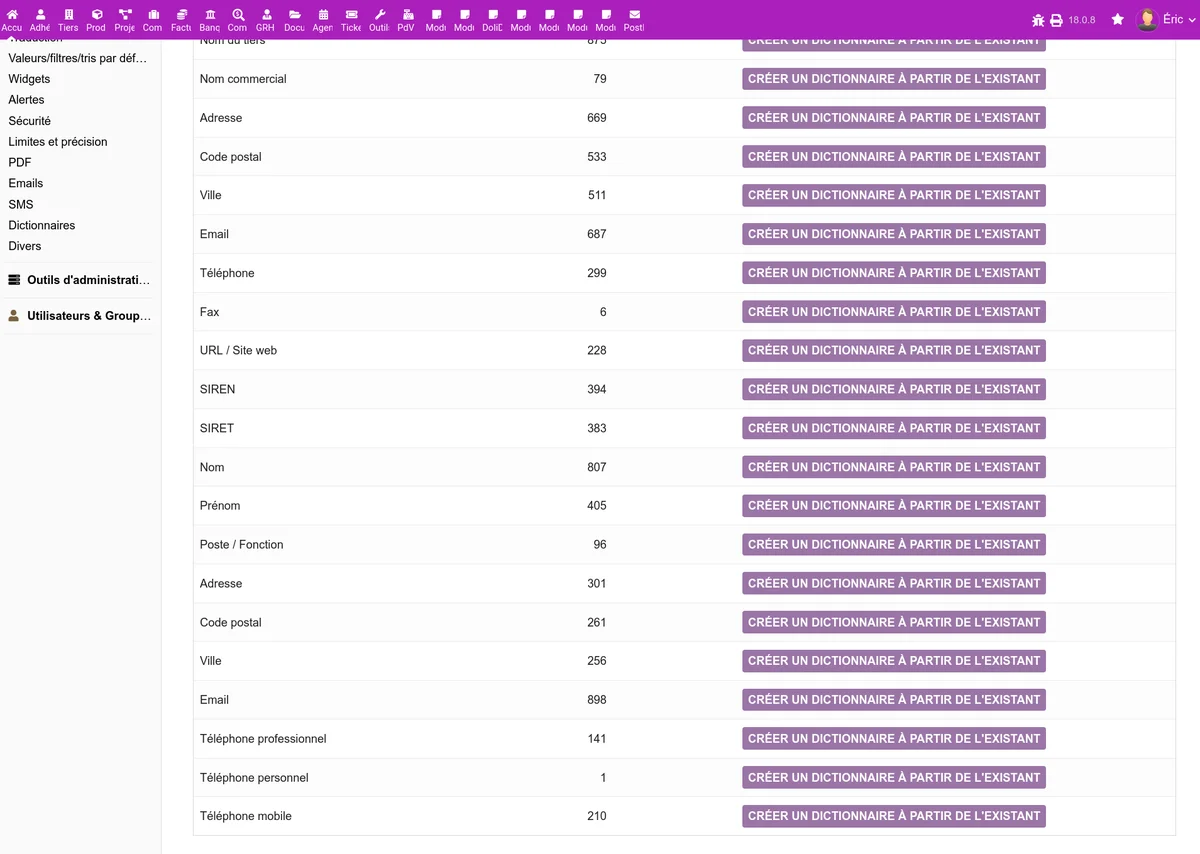Open the Produits cube icon menu

[x=96, y=15]
